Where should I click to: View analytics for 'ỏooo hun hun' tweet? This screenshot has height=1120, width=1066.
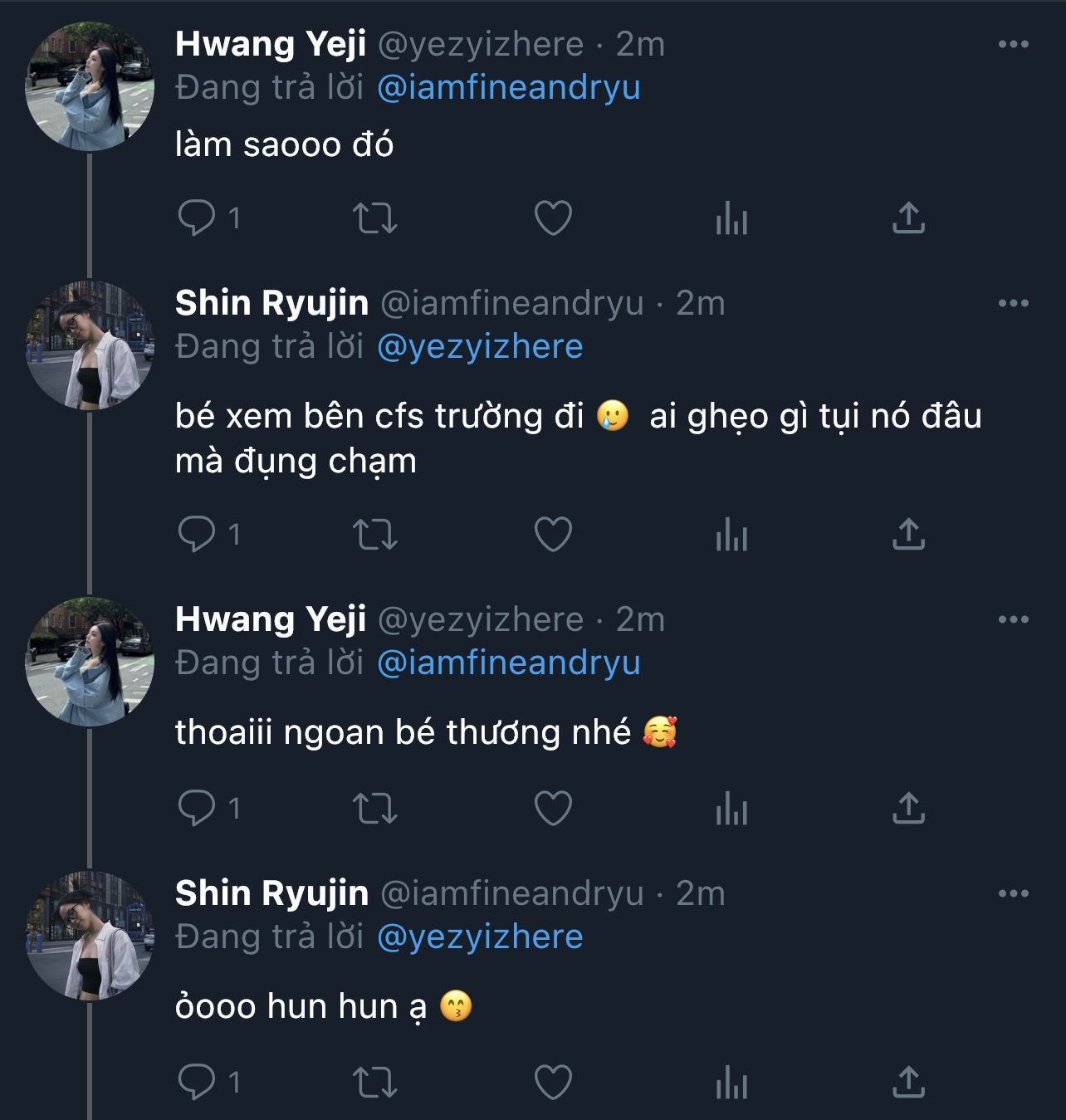731,1083
